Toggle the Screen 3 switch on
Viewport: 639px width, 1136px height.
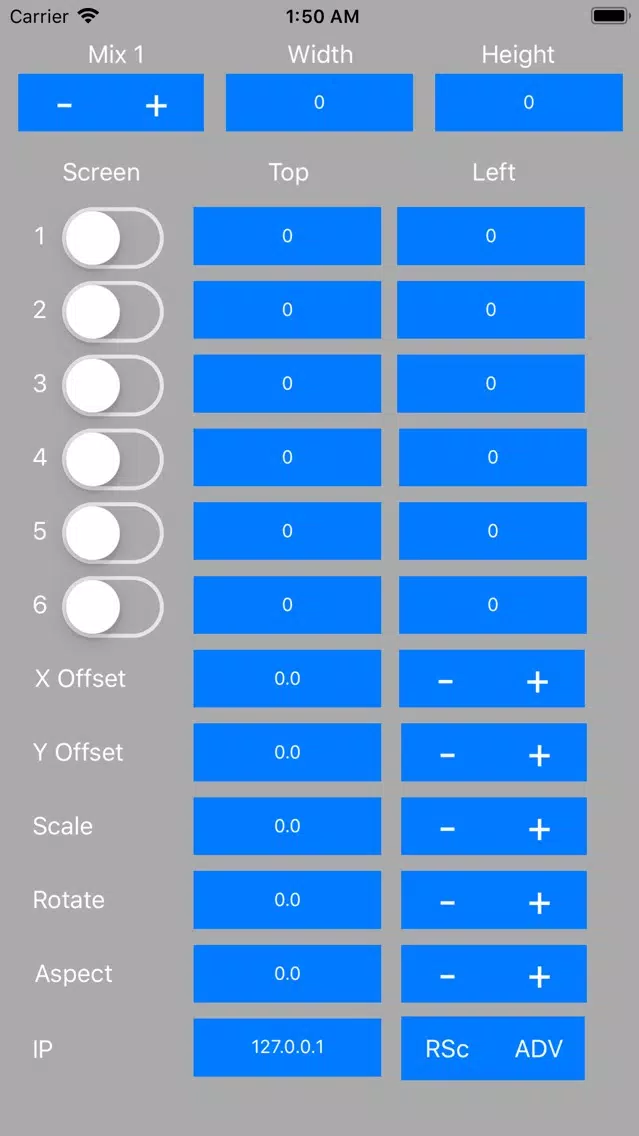112,385
